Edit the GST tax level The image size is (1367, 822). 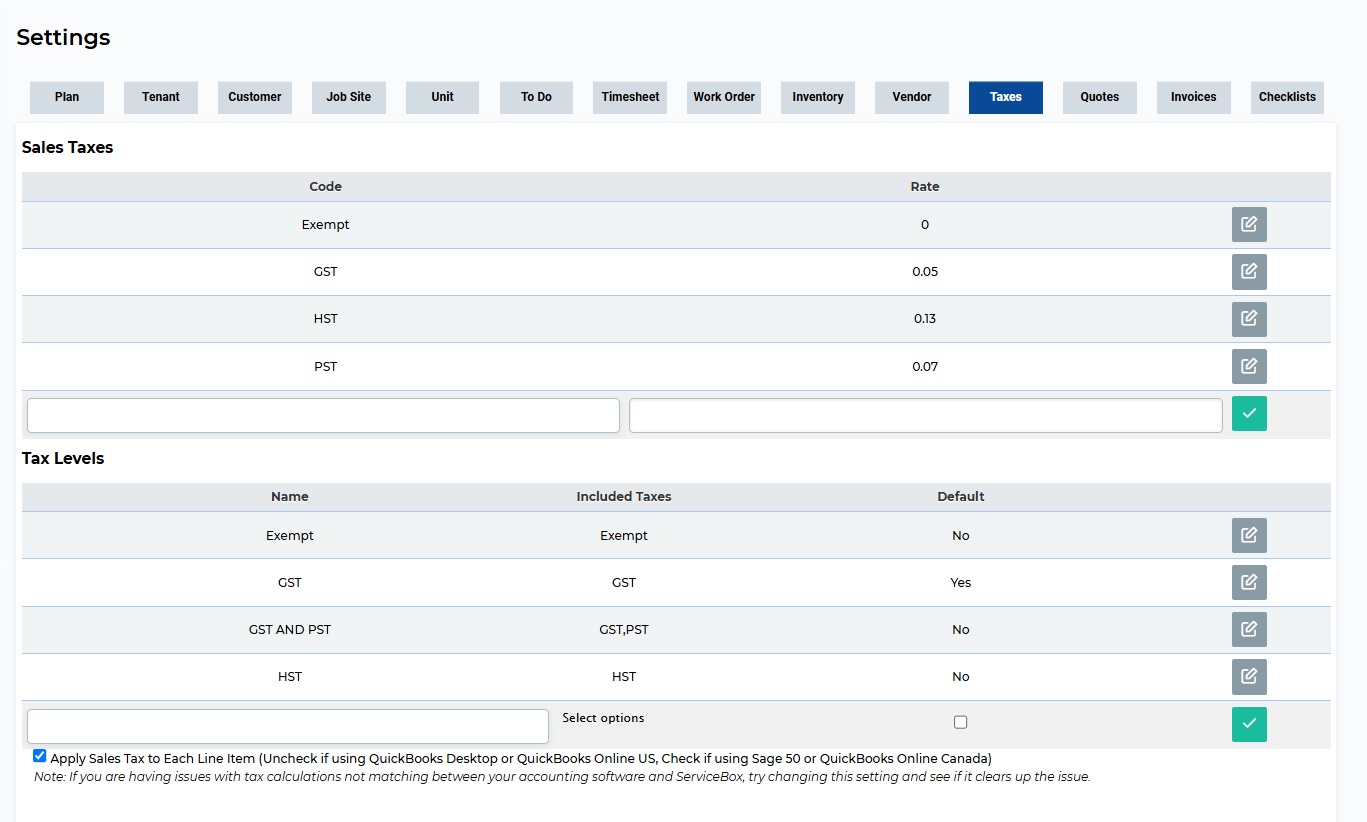[x=1249, y=582]
